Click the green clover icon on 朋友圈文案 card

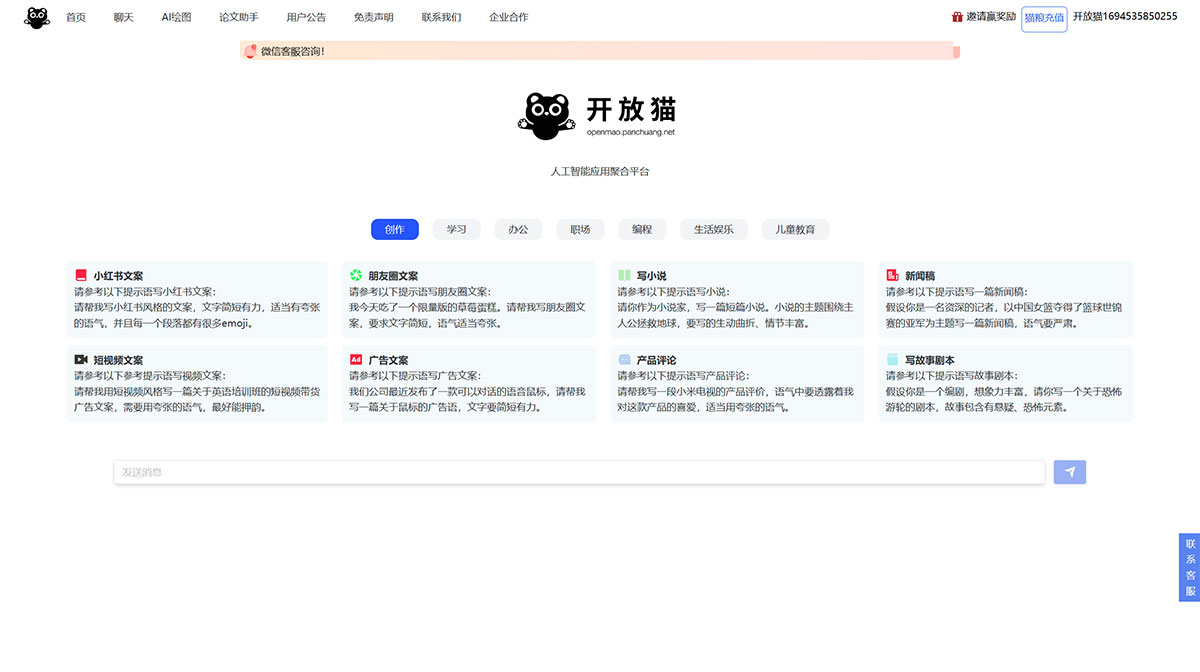(x=355, y=275)
